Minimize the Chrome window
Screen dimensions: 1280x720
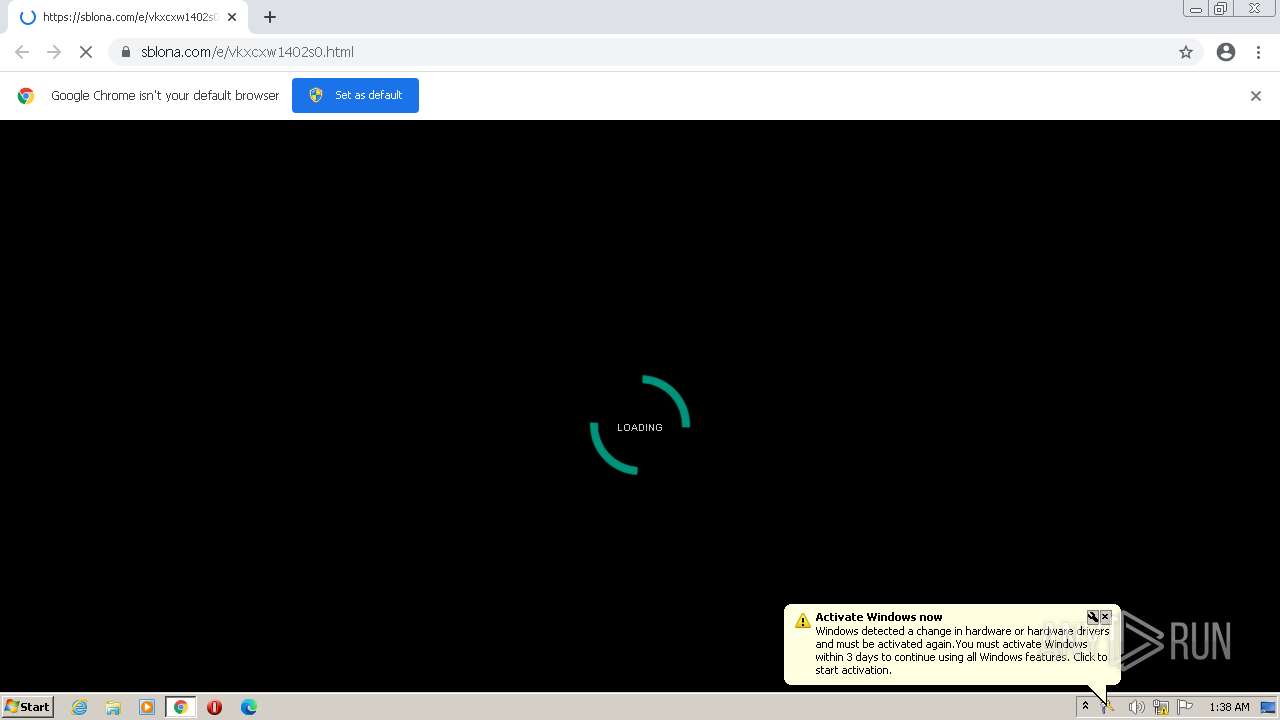tap(1196, 9)
